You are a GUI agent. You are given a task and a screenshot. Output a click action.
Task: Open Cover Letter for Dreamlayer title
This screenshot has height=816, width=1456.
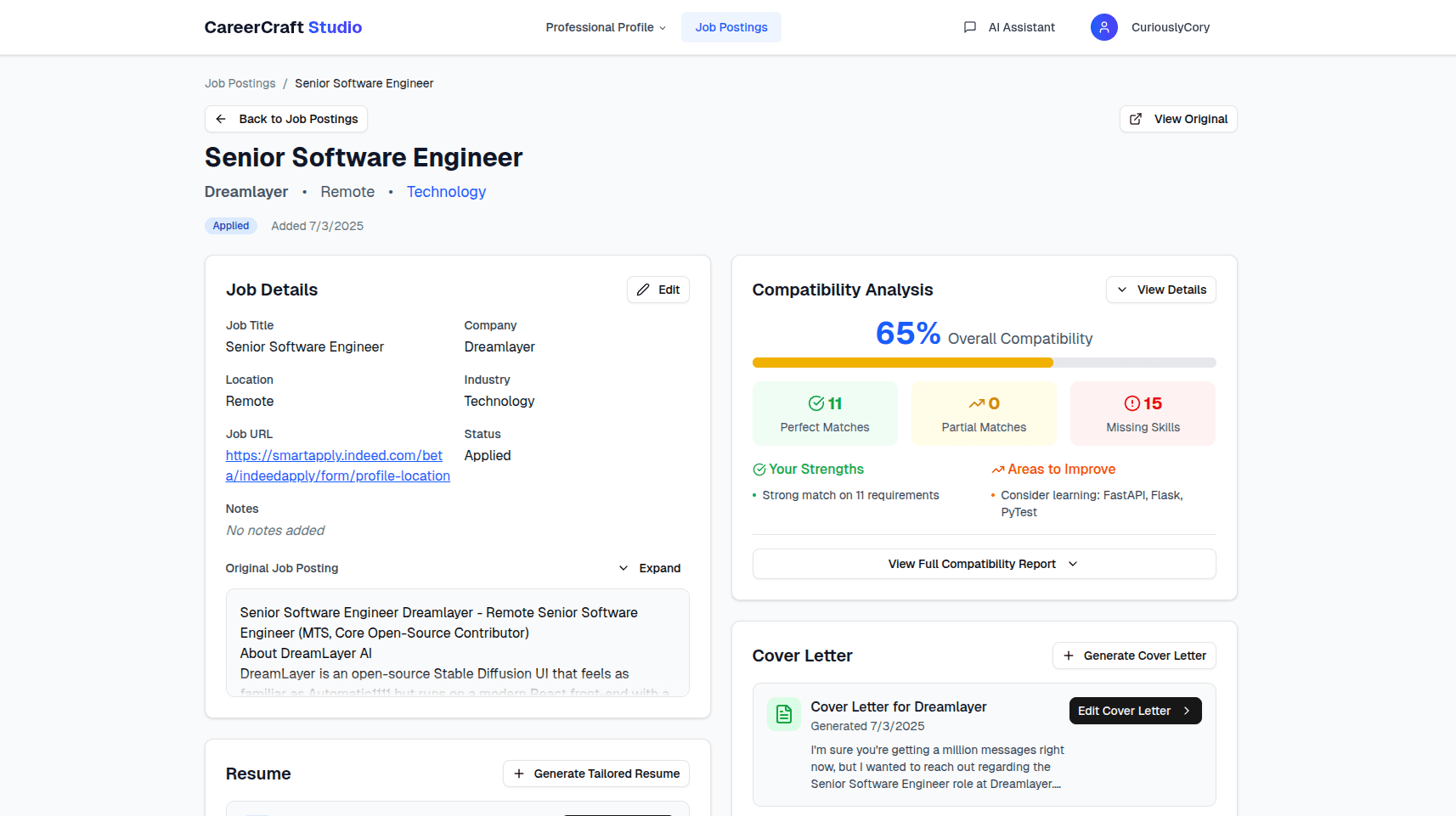[899, 706]
